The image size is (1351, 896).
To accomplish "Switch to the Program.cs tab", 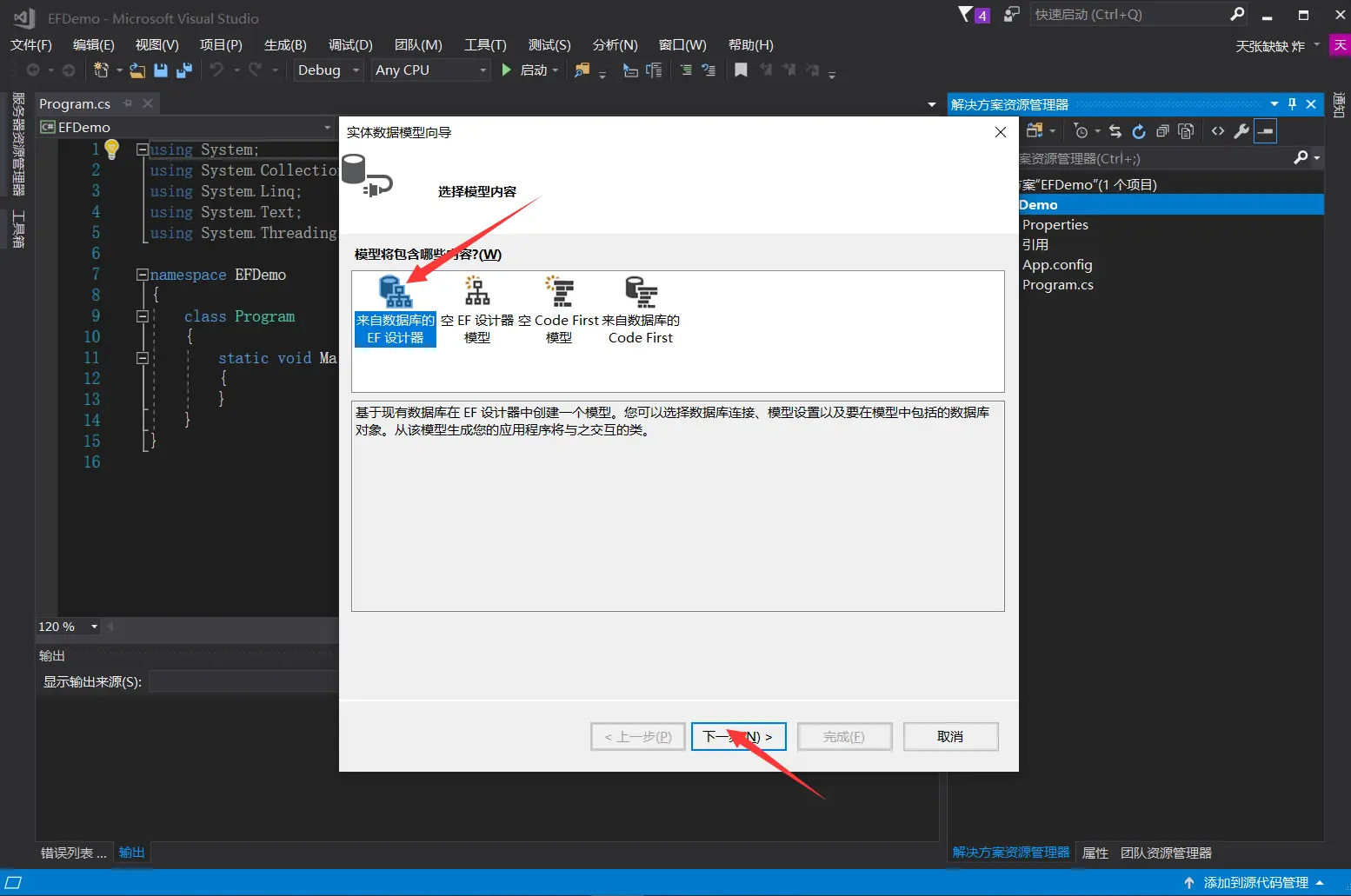I will tap(75, 104).
